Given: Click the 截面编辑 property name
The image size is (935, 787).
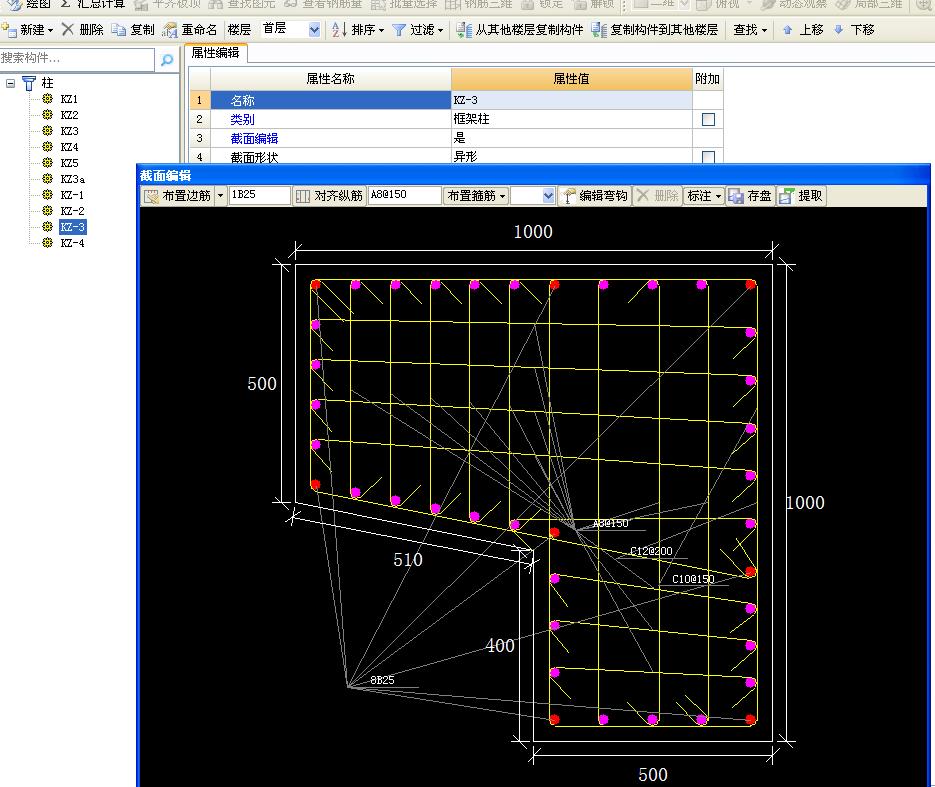Looking at the screenshot, I should (254, 138).
